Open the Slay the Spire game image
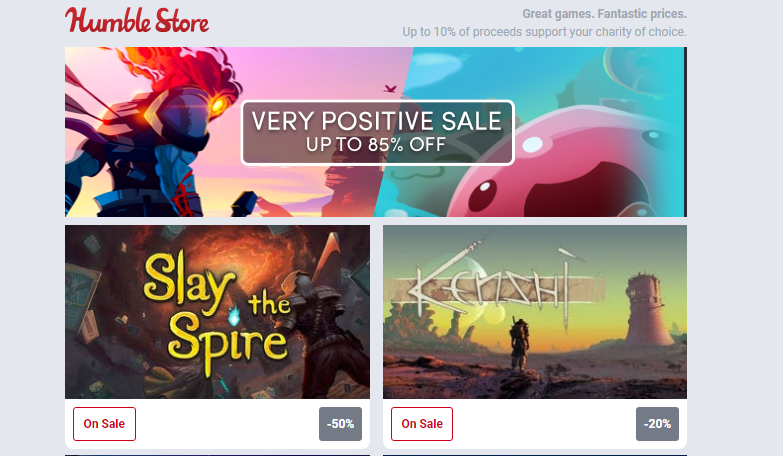The image size is (783, 456). click(x=217, y=312)
